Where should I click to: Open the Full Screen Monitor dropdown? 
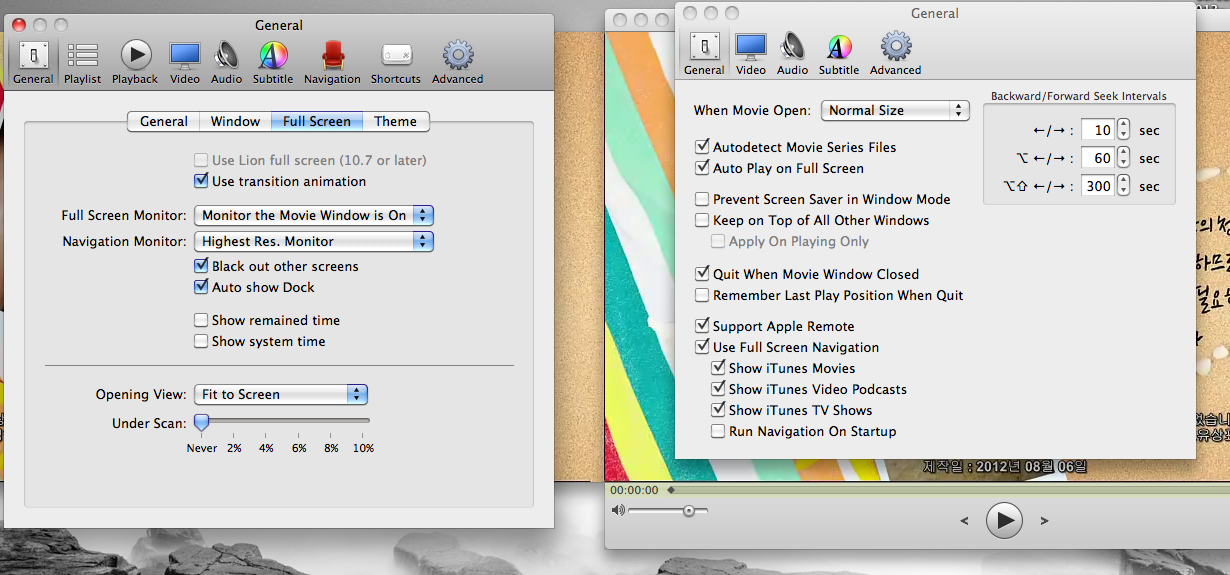point(314,215)
